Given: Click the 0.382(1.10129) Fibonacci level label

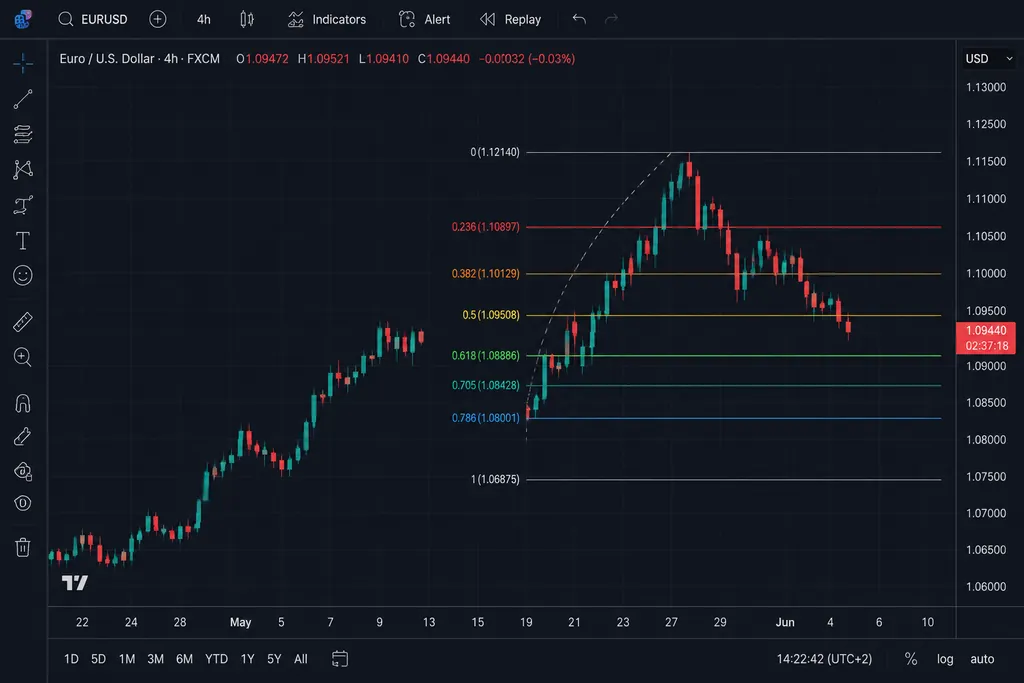Looking at the screenshot, I should tap(486, 274).
